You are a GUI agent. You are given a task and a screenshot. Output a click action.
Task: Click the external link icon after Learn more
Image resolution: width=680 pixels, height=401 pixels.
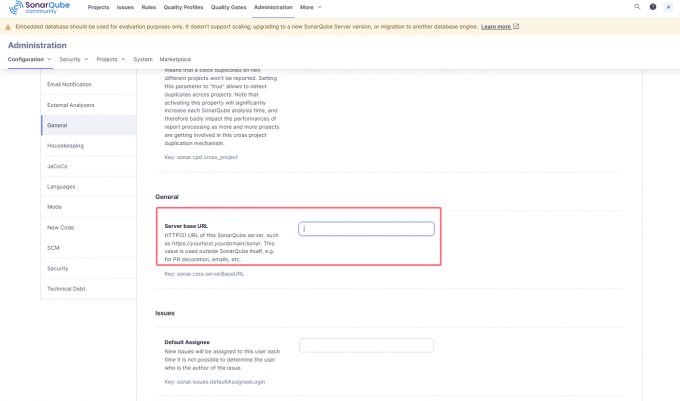pyautogui.click(x=516, y=26)
